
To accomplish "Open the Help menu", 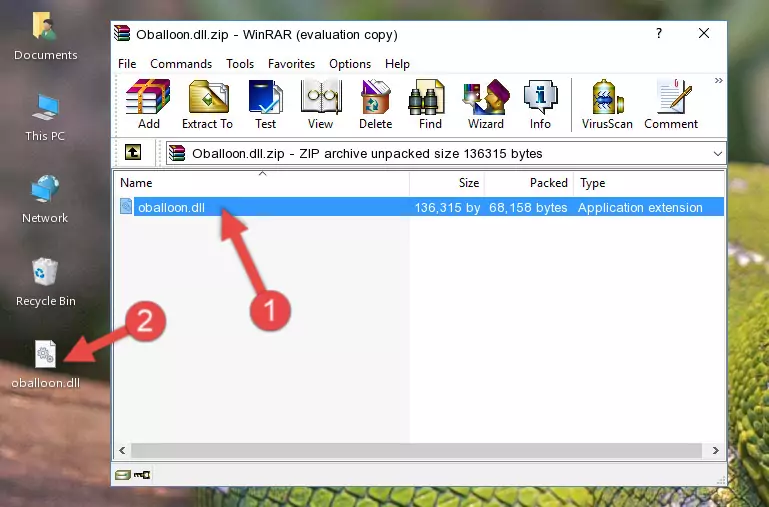I will coord(397,64).
